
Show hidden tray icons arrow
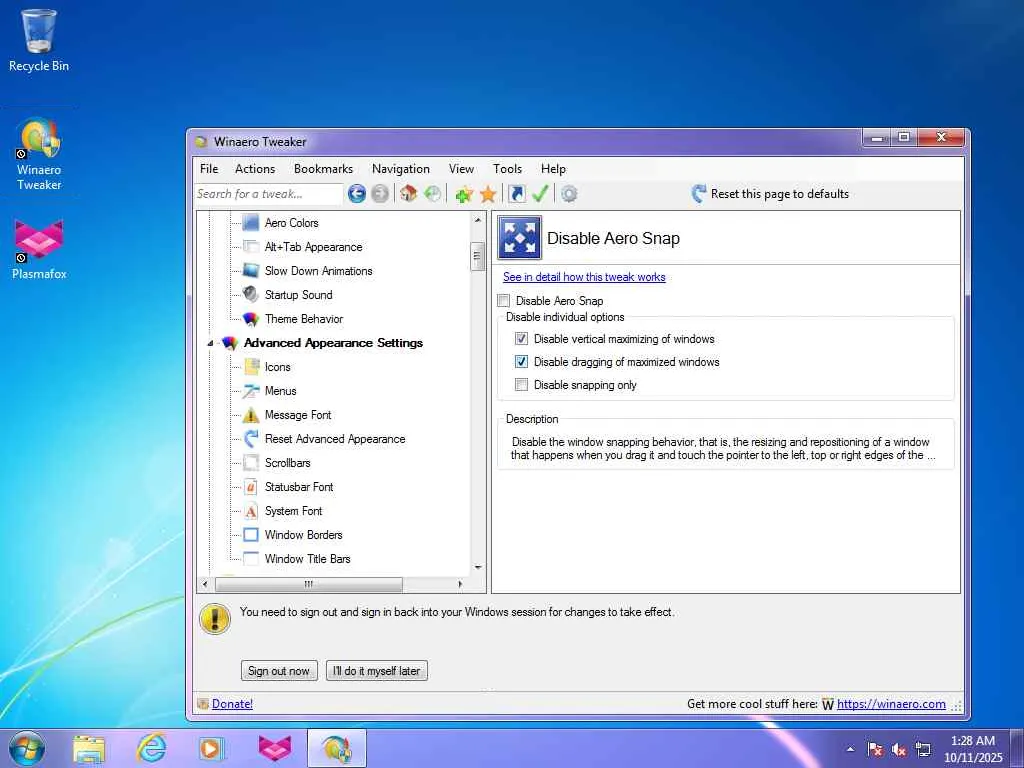[x=850, y=750]
